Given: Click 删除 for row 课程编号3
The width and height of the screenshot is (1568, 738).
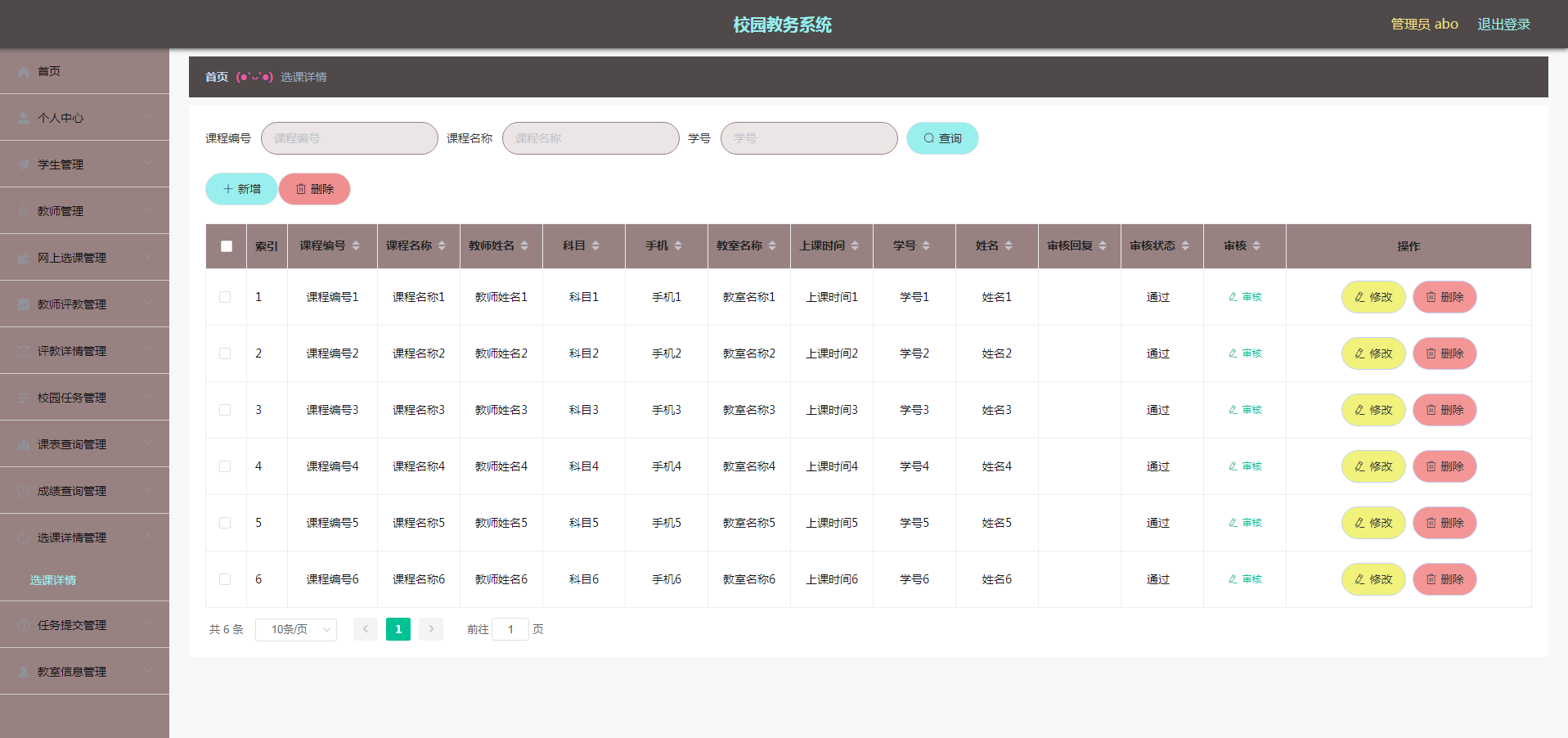Looking at the screenshot, I should (x=1444, y=410).
